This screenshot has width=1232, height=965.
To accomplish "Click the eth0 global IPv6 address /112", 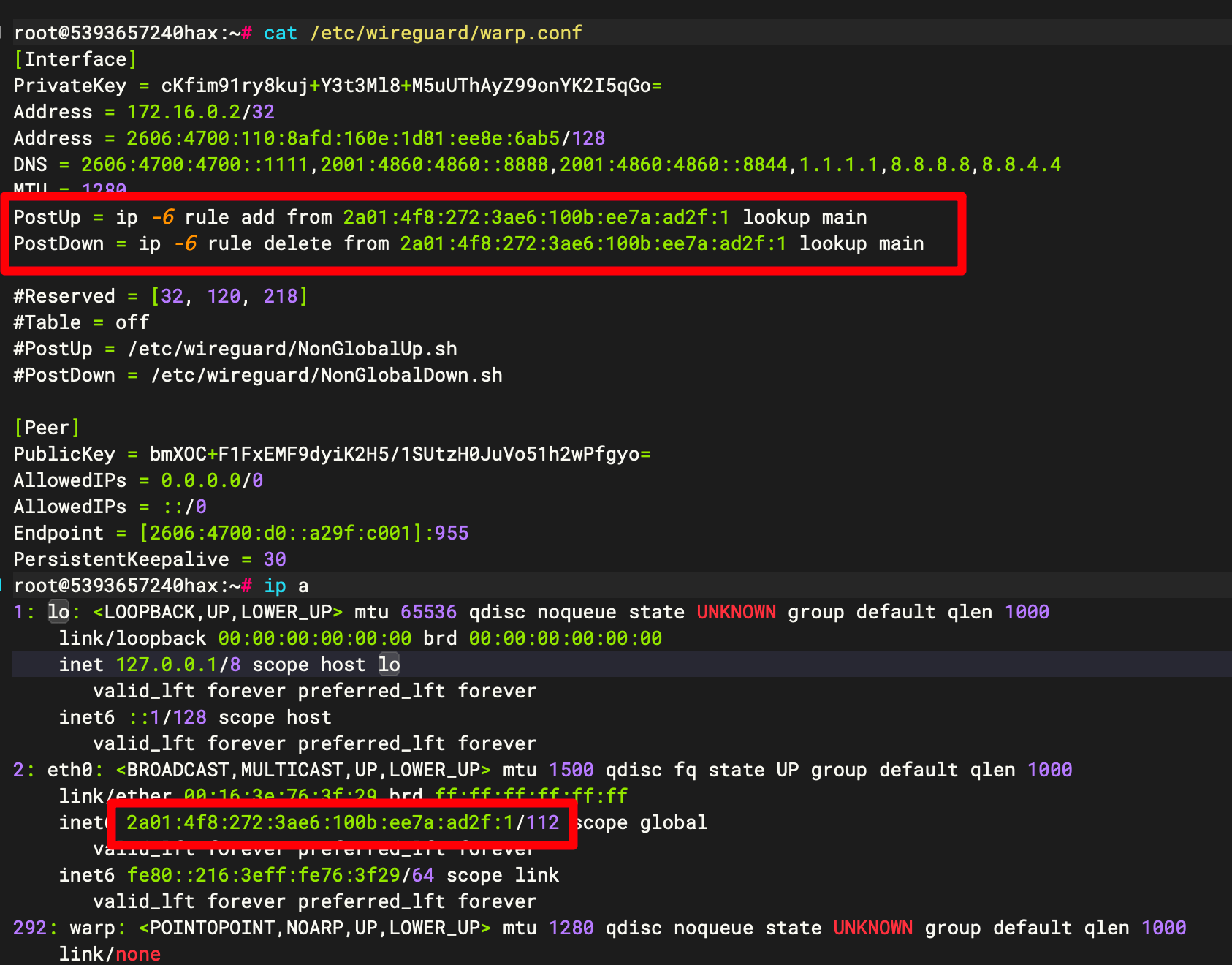I will click(343, 822).
